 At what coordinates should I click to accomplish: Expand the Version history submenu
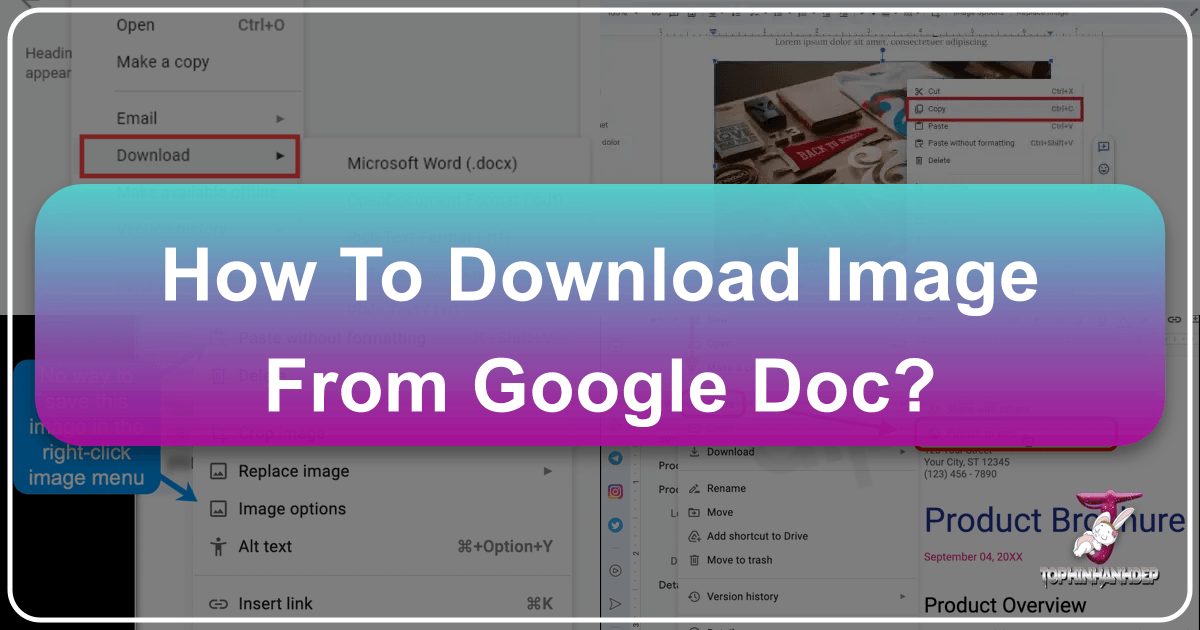tap(903, 597)
